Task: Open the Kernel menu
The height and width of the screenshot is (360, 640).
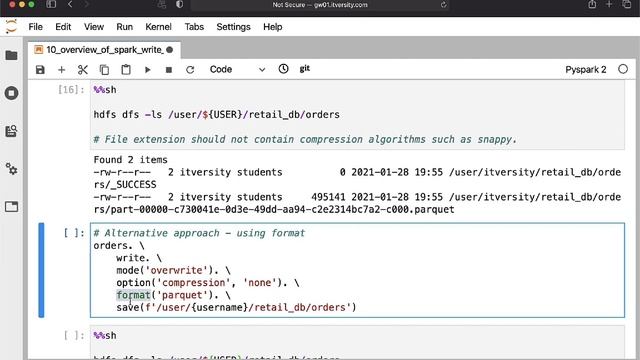Action: 158,27
